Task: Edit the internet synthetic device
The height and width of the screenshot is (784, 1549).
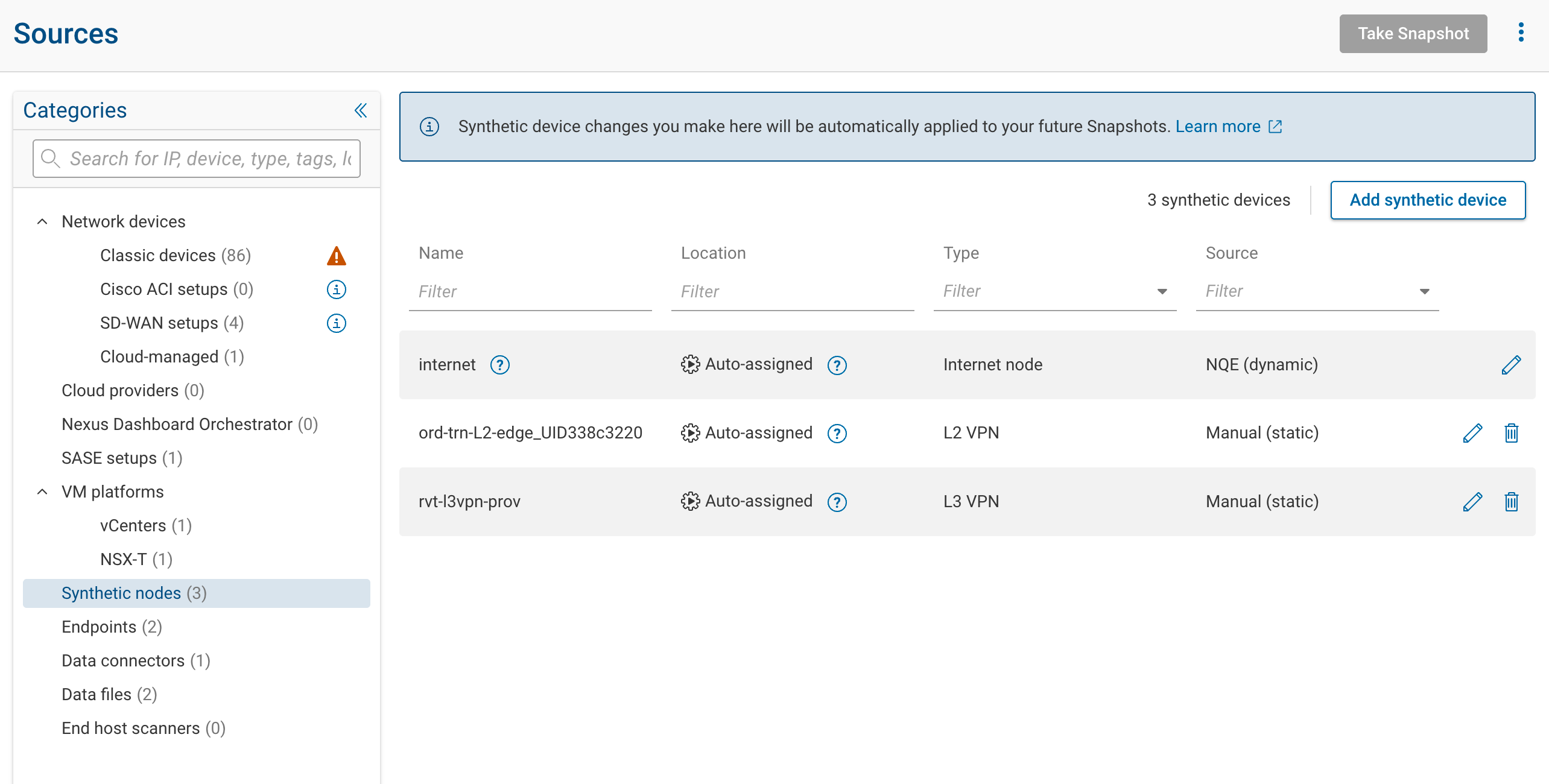Action: coord(1511,365)
